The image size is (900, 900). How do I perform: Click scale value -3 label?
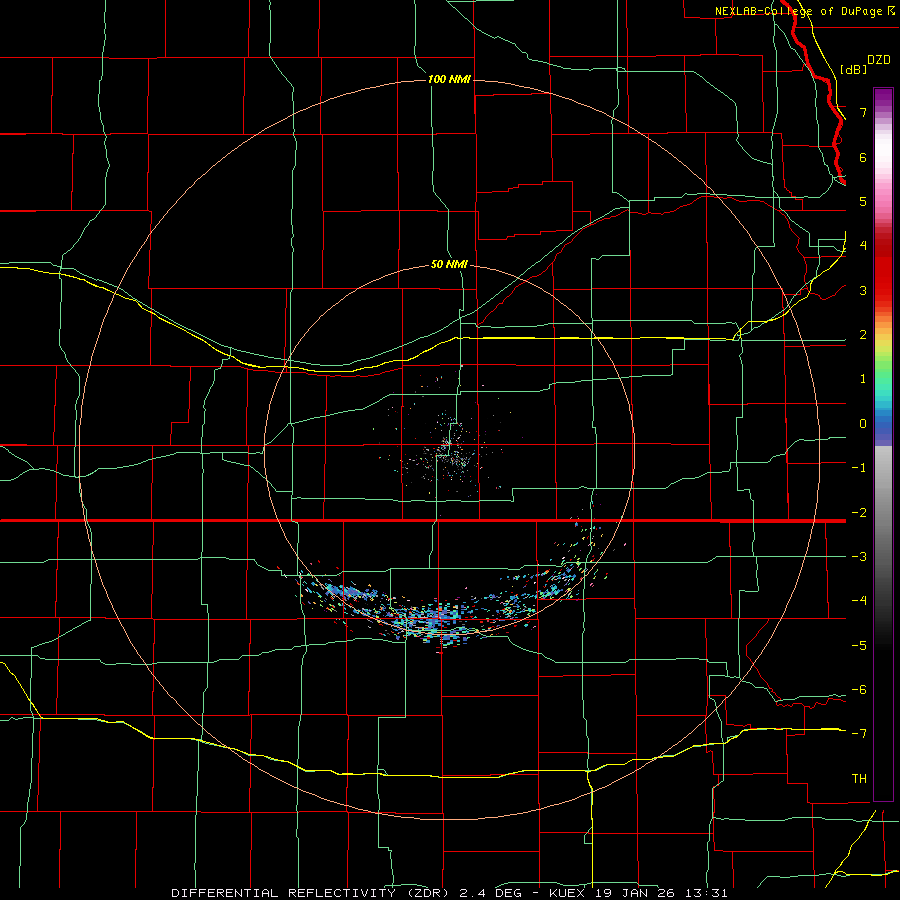coord(859,556)
